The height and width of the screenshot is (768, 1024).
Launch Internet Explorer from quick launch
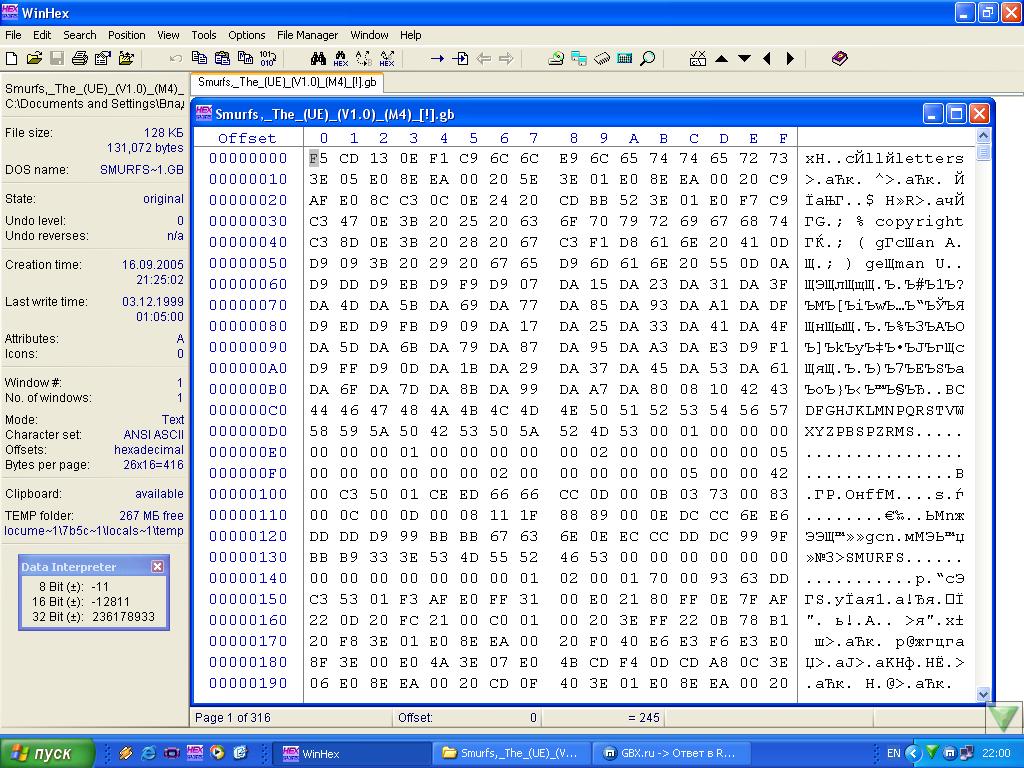(x=149, y=753)
